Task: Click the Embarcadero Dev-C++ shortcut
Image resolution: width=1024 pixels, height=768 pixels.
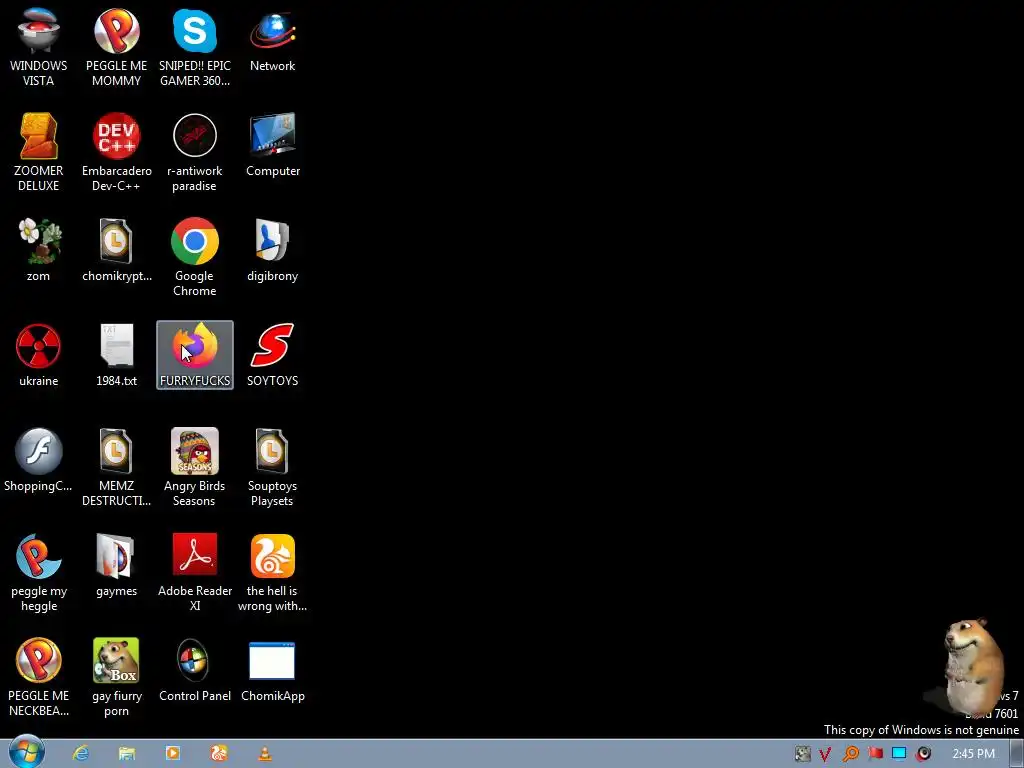Action: [x=116, y=152]
